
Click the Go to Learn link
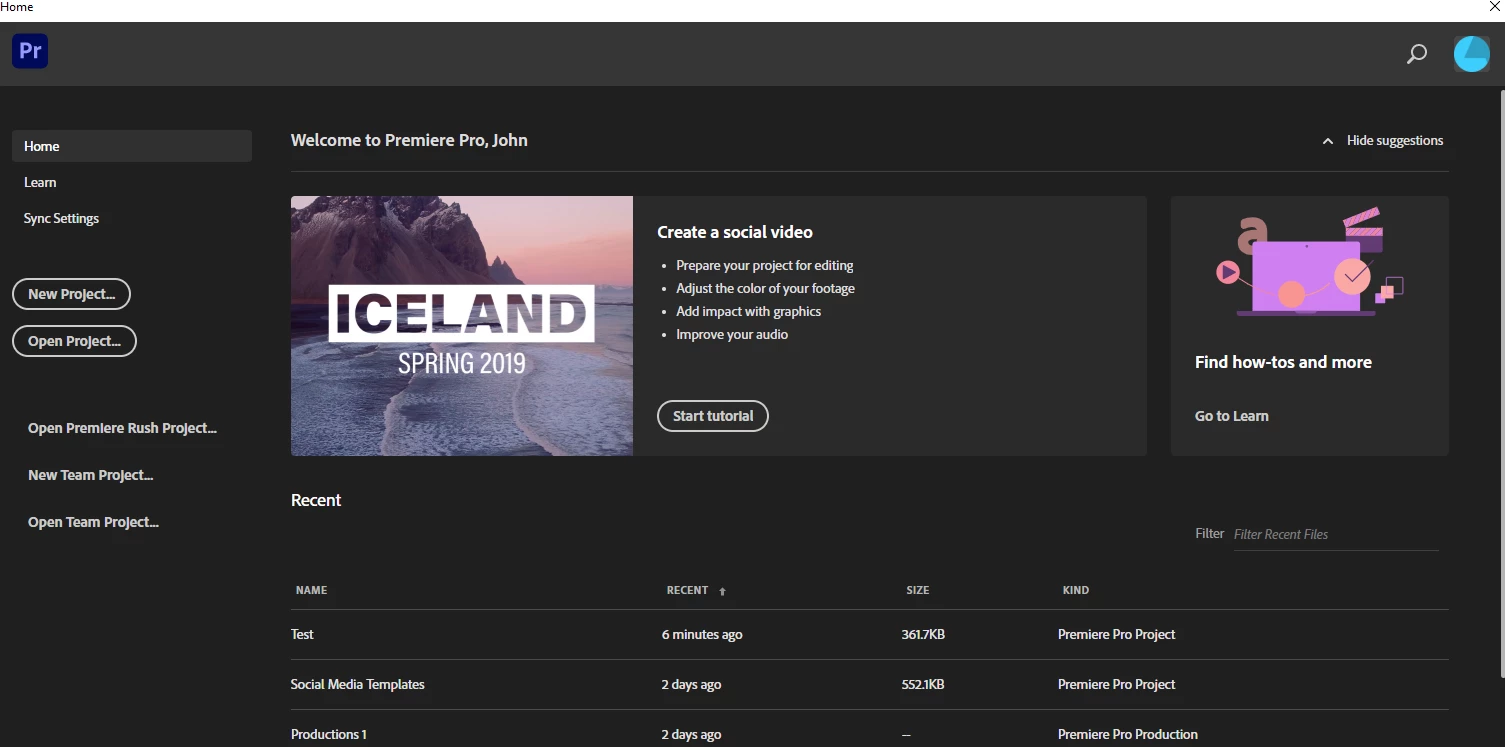[1231, 416]
